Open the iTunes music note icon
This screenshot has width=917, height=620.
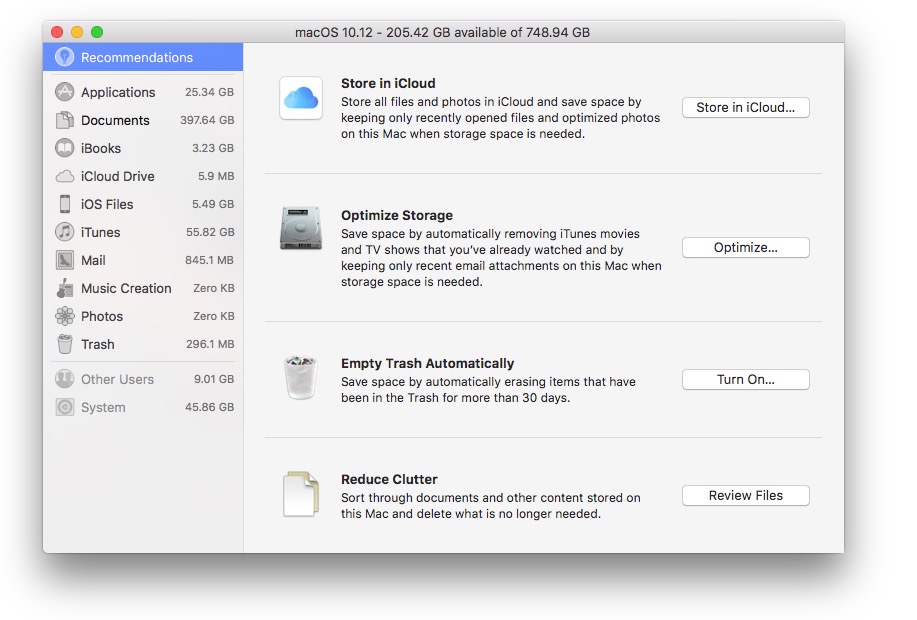pyautogui.click(x=65, y=232)
